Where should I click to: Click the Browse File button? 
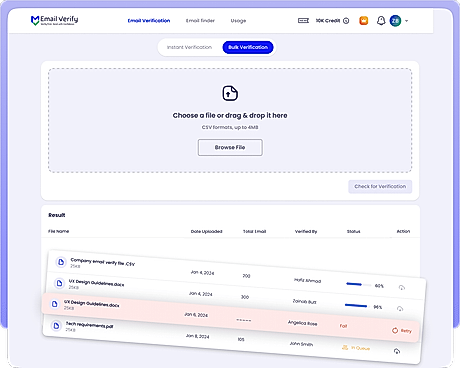point(230,147)
